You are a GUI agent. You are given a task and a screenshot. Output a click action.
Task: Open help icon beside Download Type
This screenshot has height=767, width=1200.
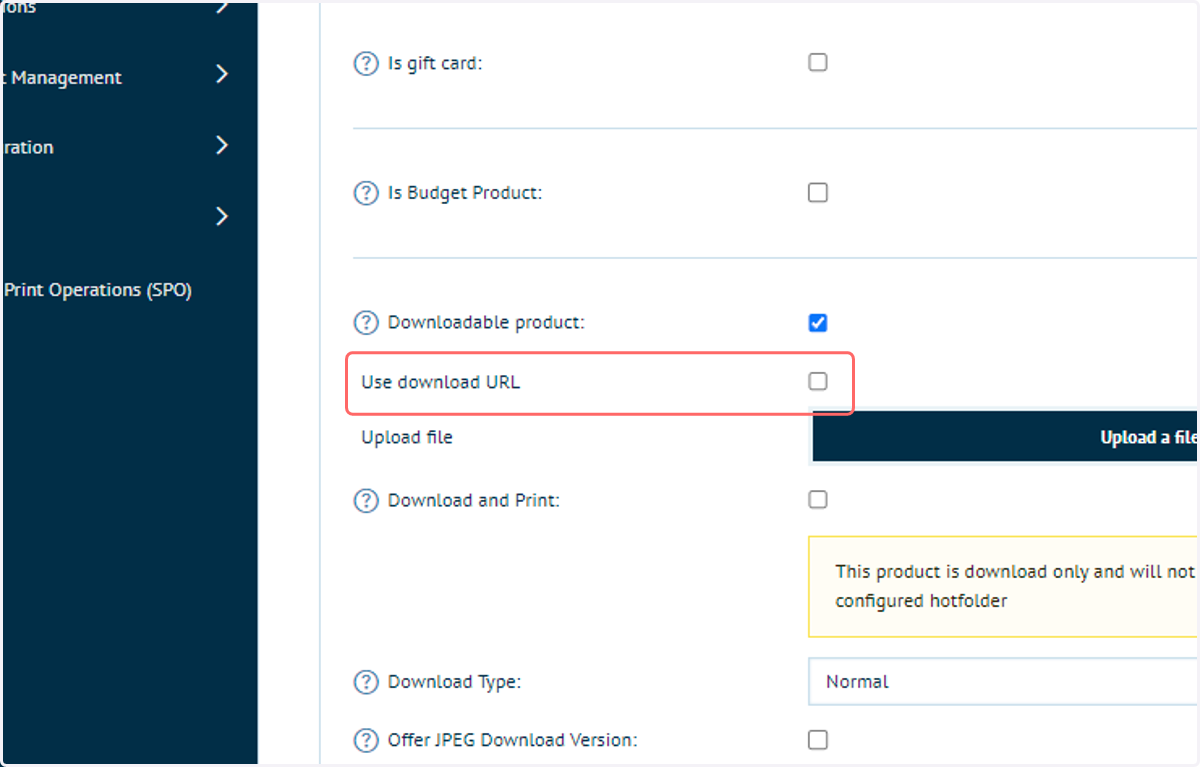pyautogui.click(x=366, y=682)
